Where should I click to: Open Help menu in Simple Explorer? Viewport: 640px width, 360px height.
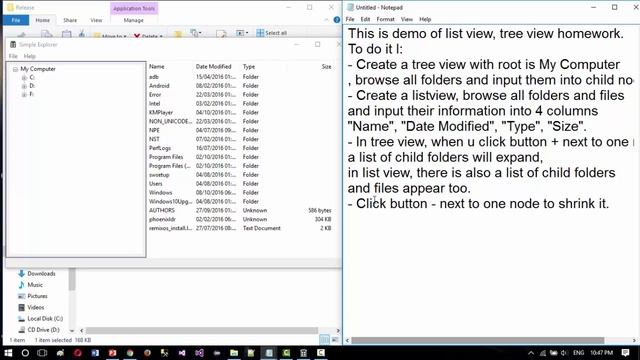pyautogui.click(x=29, y=56)
